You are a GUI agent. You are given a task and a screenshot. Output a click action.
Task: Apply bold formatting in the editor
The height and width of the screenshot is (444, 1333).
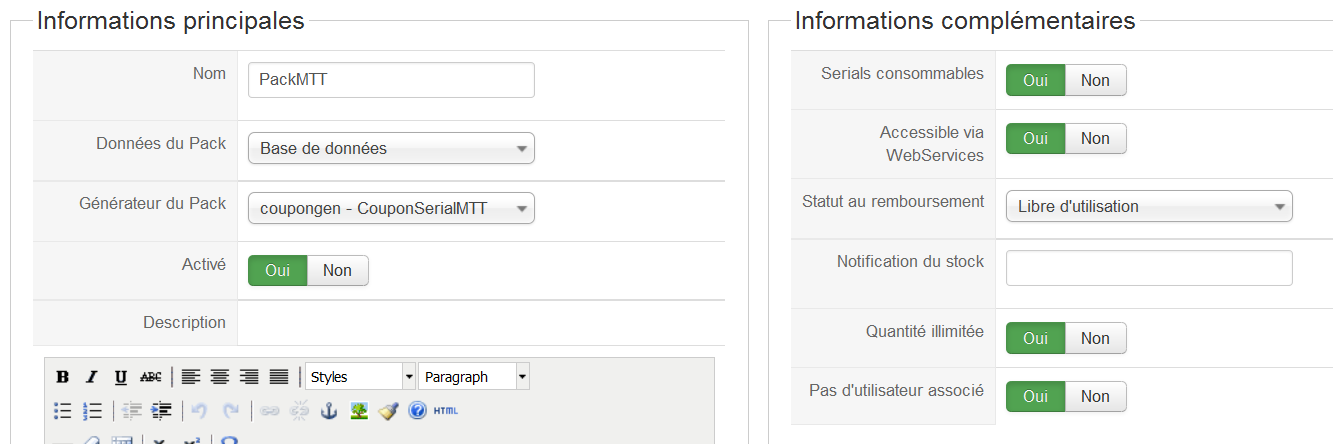(x=62, y=377)
